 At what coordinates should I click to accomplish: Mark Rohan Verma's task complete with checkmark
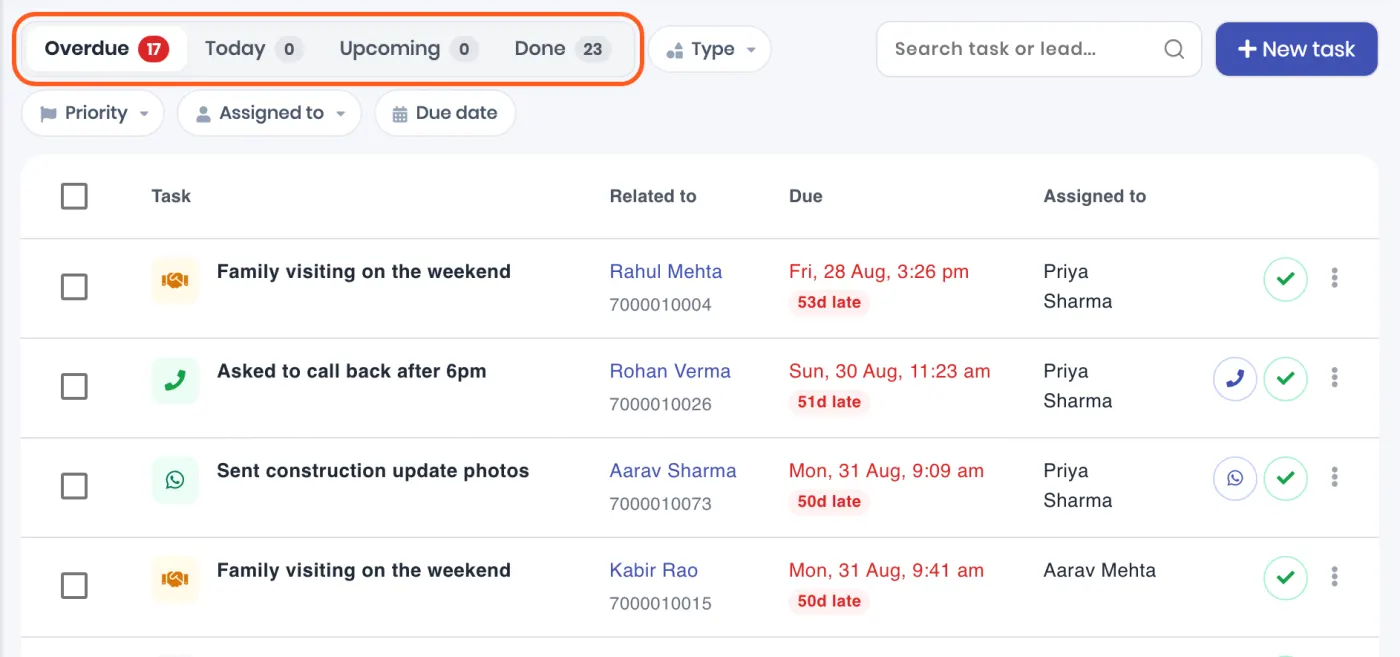coord(1286,379)
